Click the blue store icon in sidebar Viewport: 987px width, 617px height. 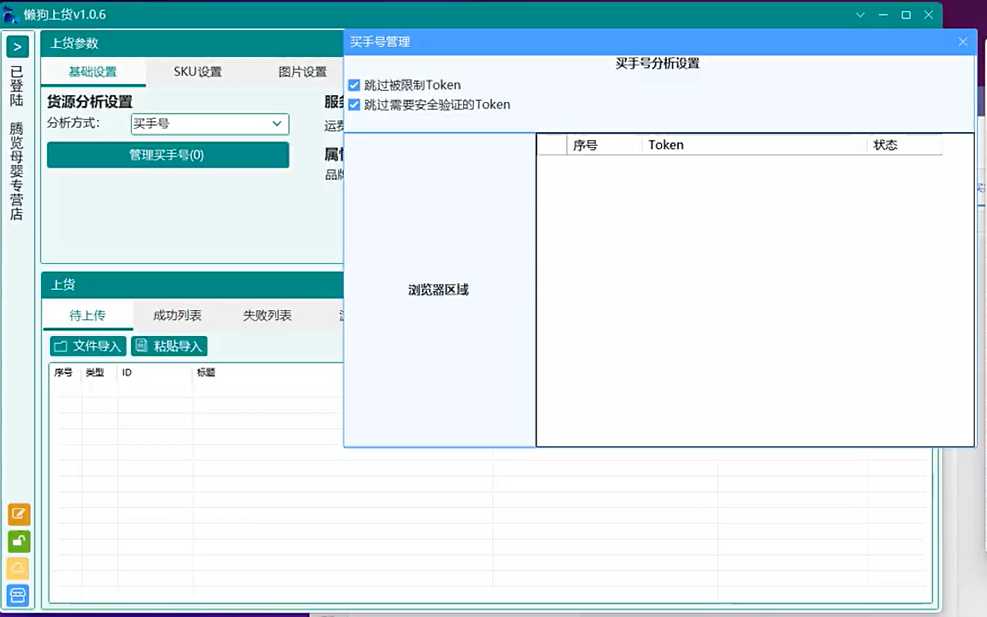click(x=18, y=595)
